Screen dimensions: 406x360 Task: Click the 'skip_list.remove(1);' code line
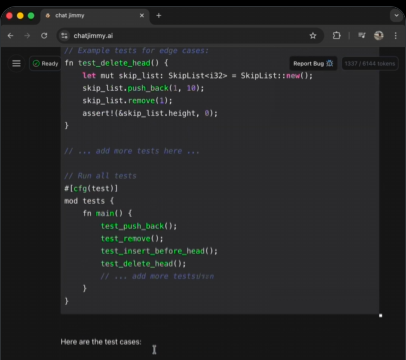pos(127,101)
